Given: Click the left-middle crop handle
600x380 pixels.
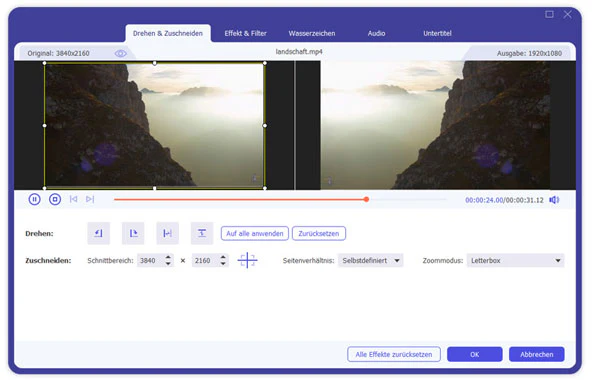Looking at the screenshot, I should click(45, 126).
